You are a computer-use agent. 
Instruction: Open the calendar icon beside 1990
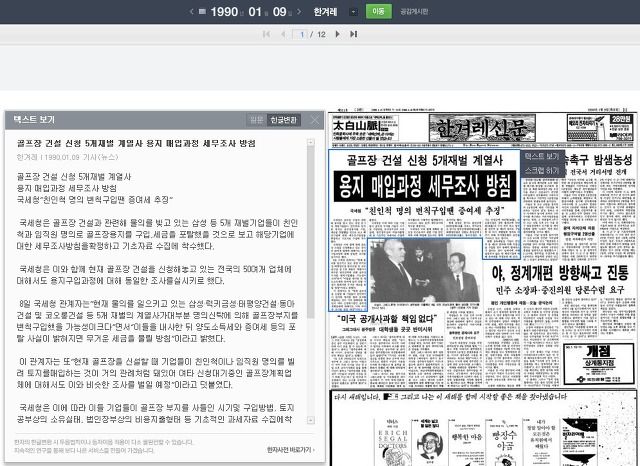tap(202, 11)
